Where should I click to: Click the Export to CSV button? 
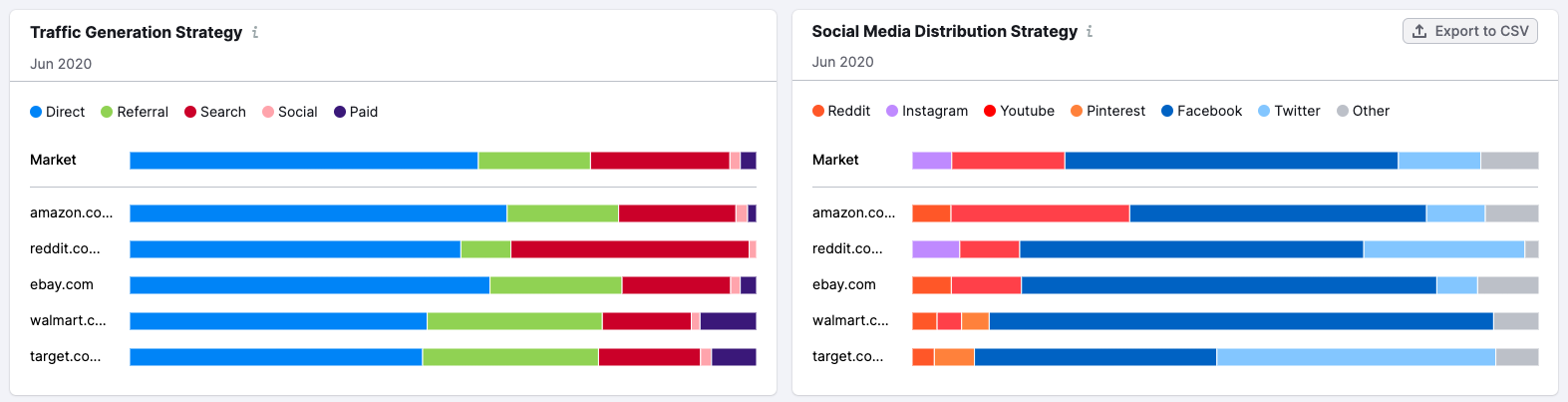(1469, 31)
